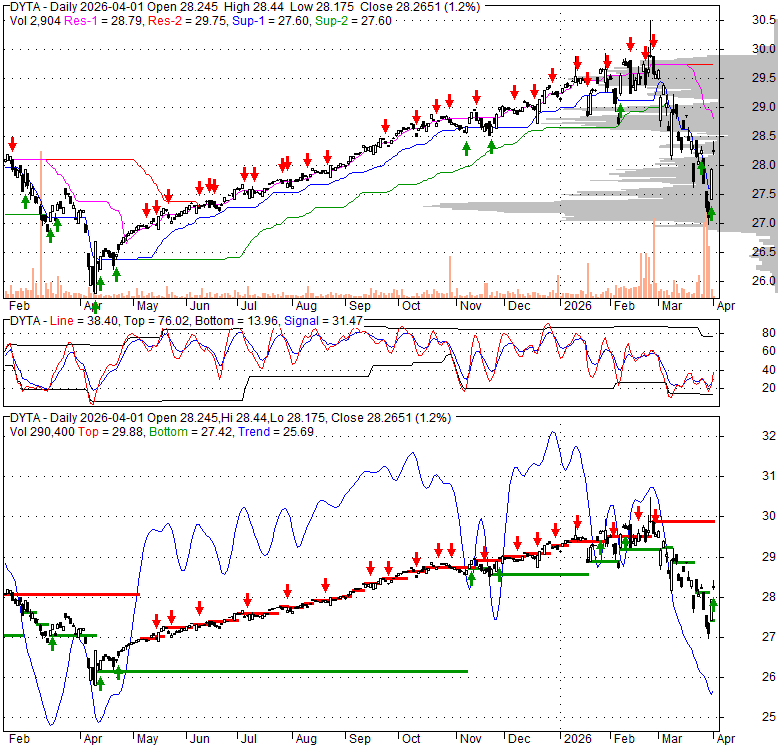
Task: Click the red down arrow above January 2026 in the lower chart
Action: tap(577, 522)
